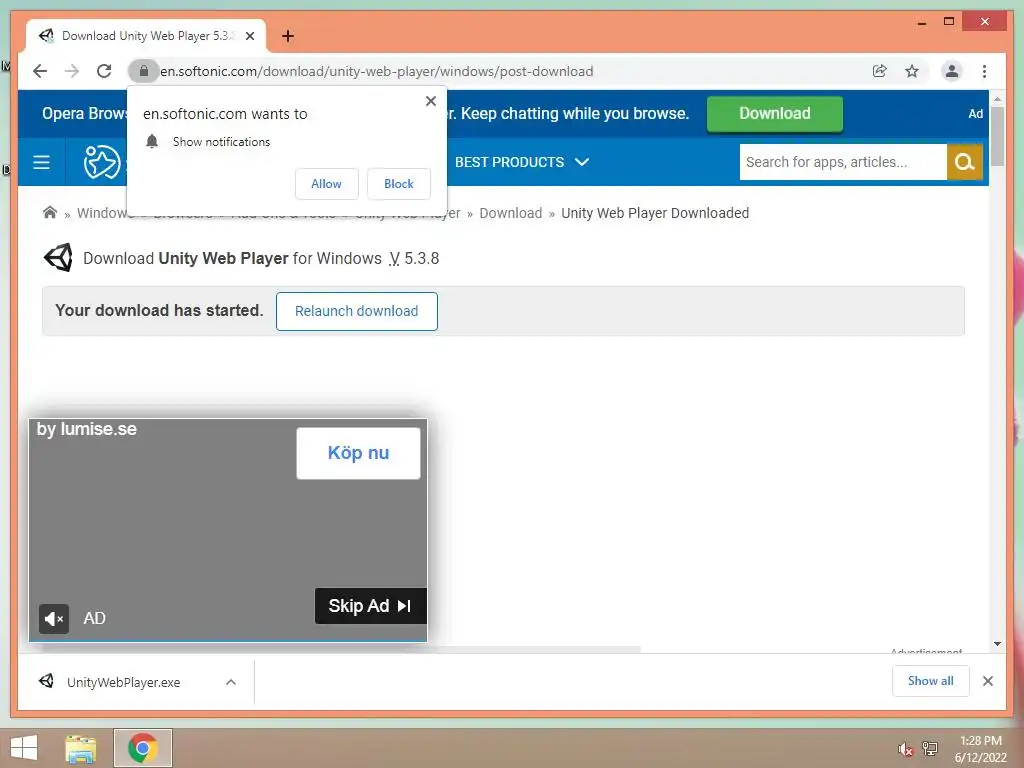The height and width of the screenshot is (768, 1024).
Task: Open Chrome three-dot menu
Action: point(984,71)
